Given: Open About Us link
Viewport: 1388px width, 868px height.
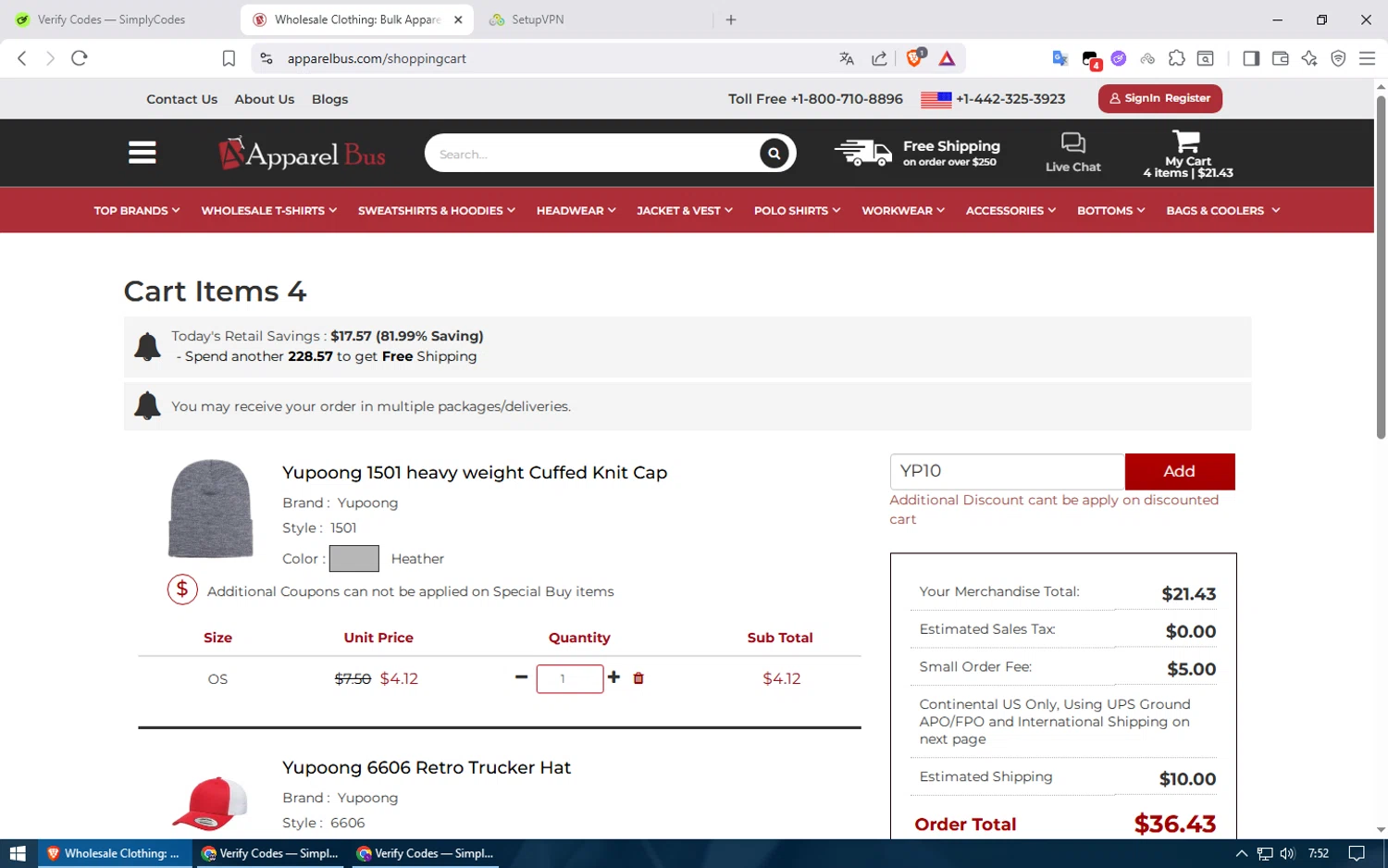Looking at the screenshot, I should [x=265, y=99].
